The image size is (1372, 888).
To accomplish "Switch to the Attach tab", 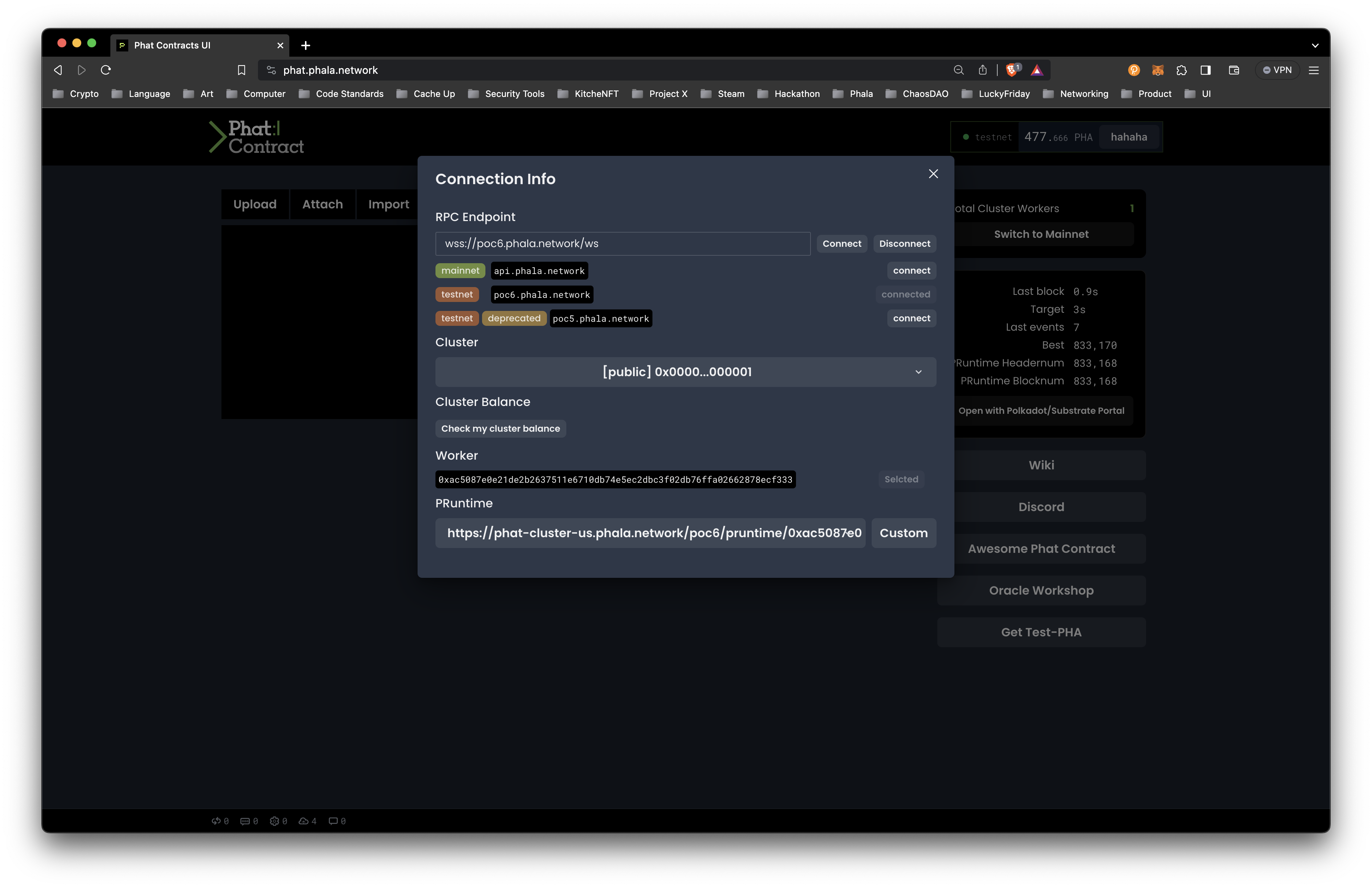I will pyautogui.click(x=322, y=205).
